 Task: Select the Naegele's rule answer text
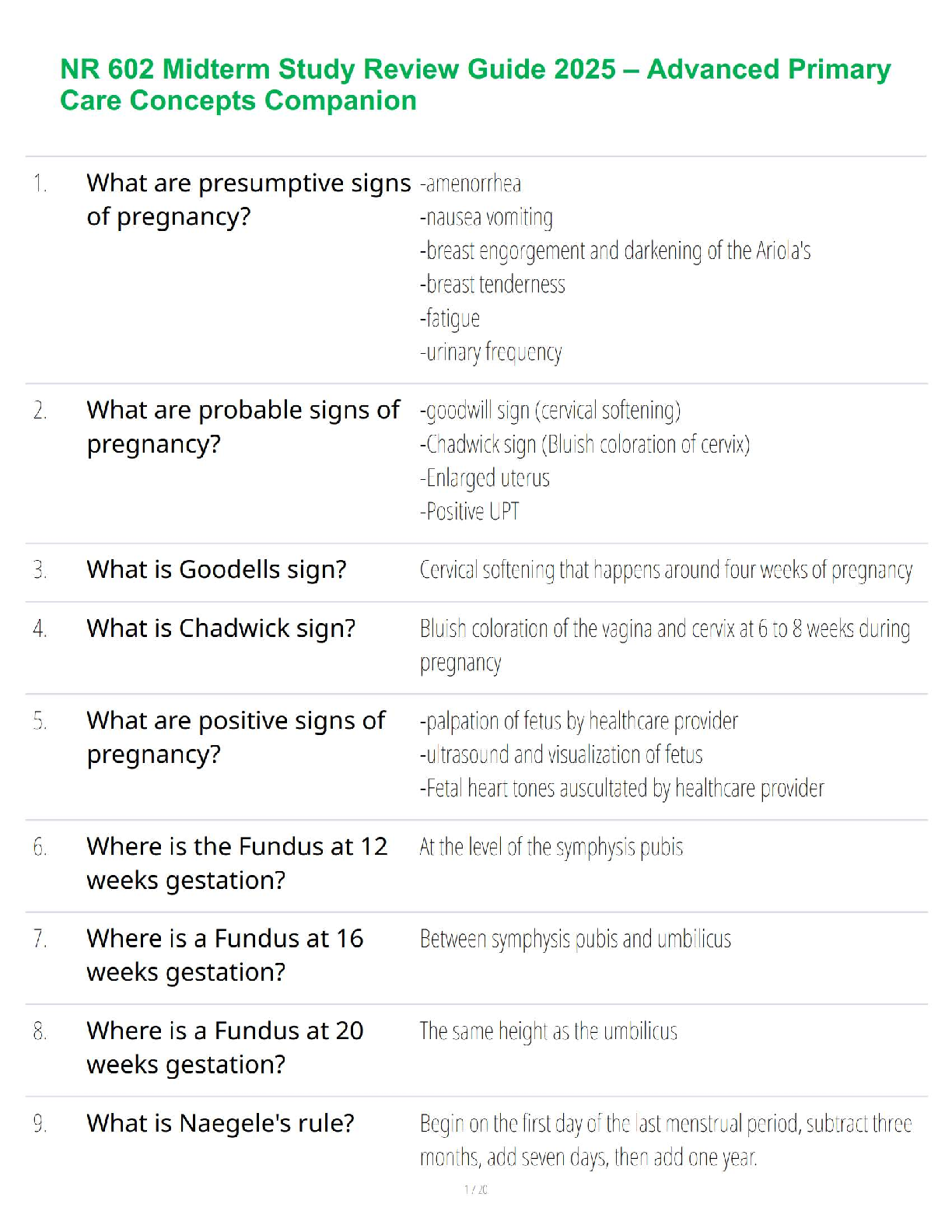665,1141
